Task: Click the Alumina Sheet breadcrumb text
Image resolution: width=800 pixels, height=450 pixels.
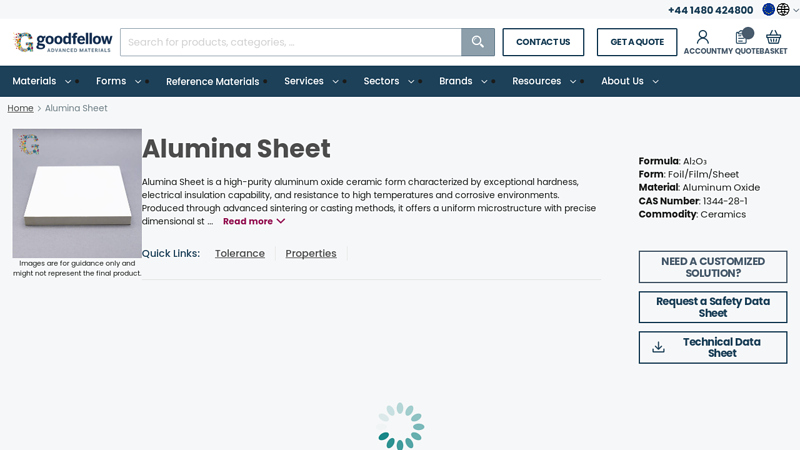Action: (76, 108)
